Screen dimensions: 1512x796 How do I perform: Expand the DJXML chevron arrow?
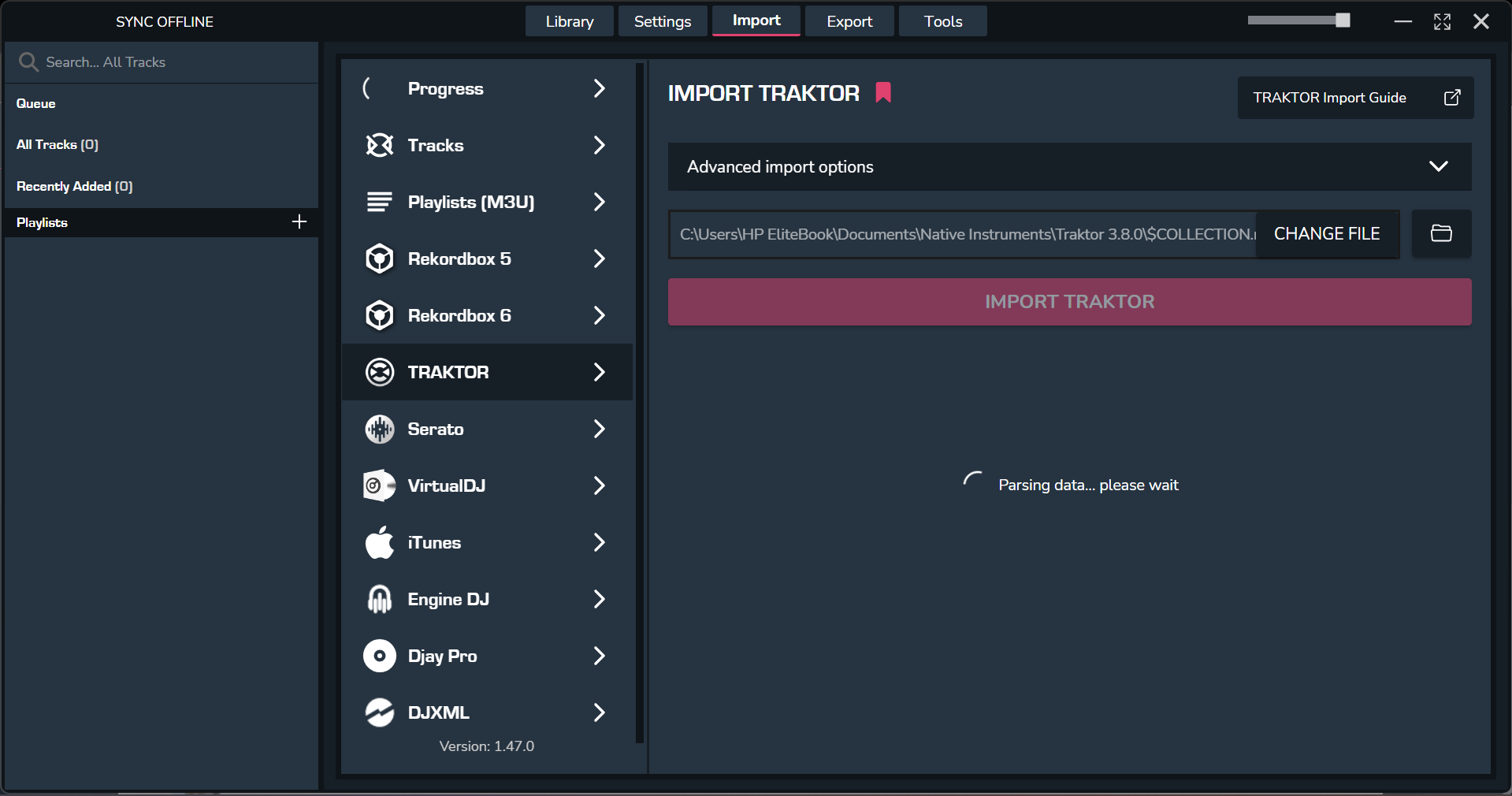[x=599, y=712]
